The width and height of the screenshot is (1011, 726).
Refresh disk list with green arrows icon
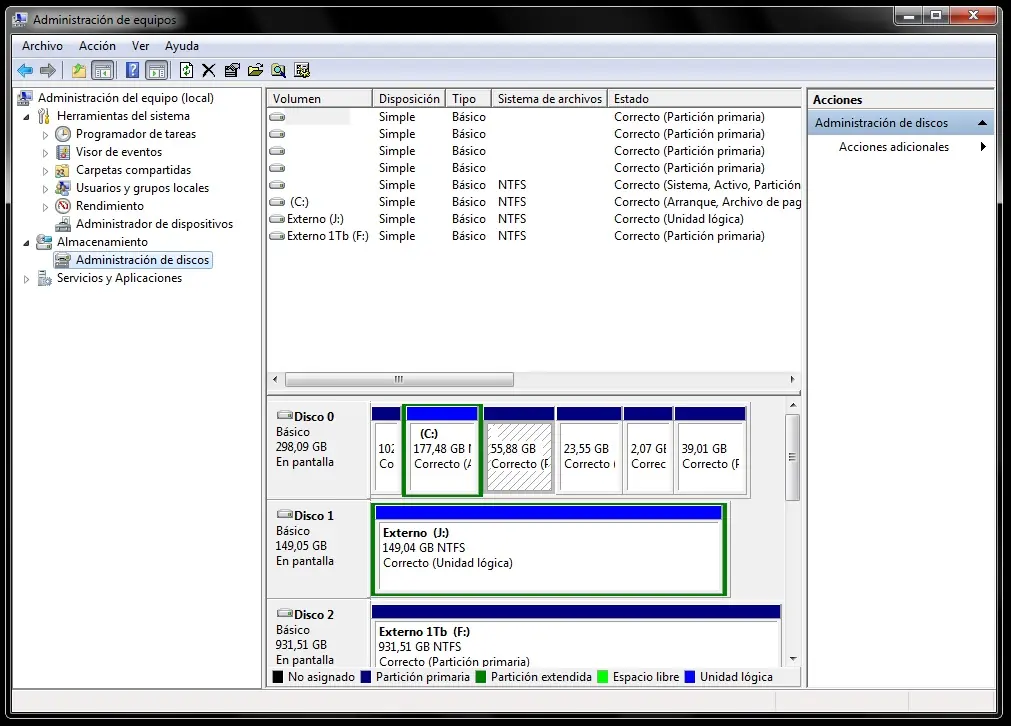point(186,70)
